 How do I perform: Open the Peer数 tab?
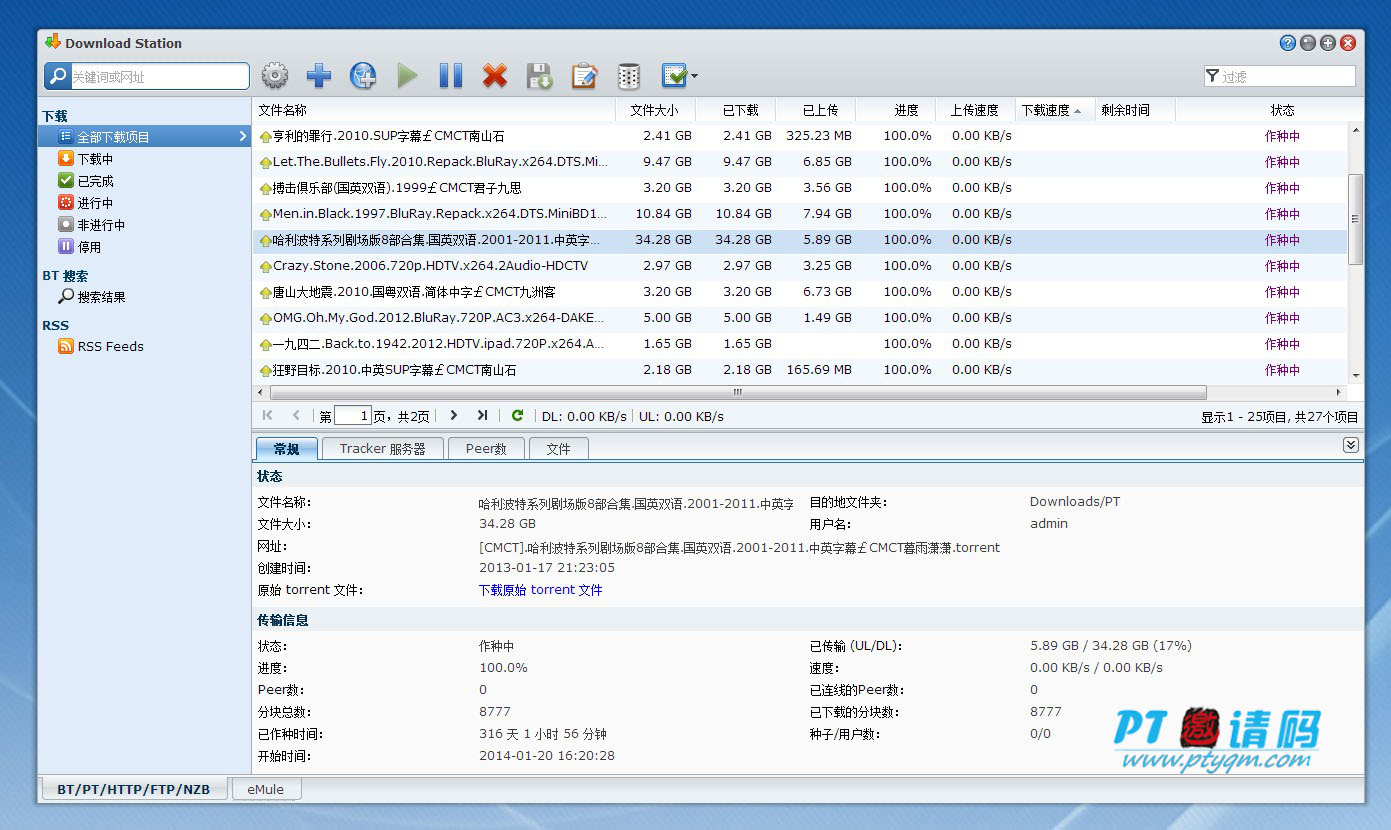click(486, 449)
